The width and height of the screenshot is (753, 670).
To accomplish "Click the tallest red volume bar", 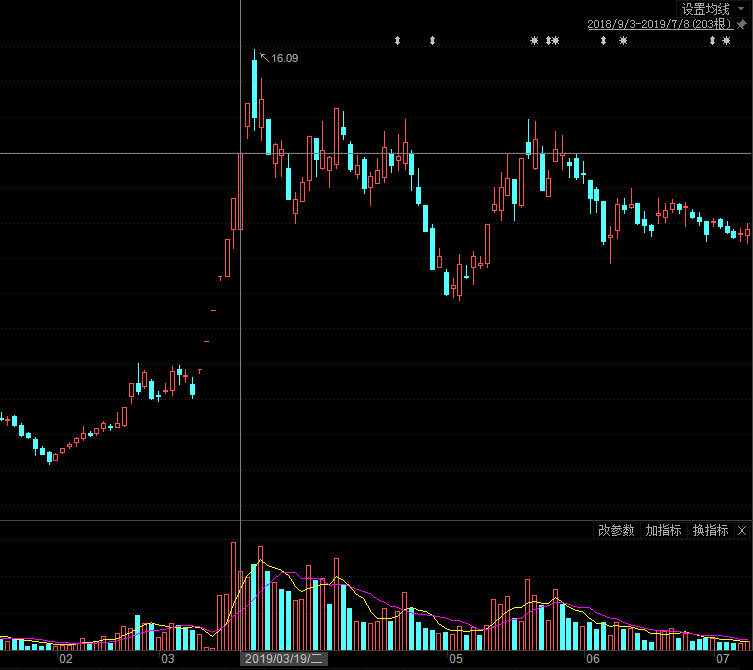I will 233,596.
